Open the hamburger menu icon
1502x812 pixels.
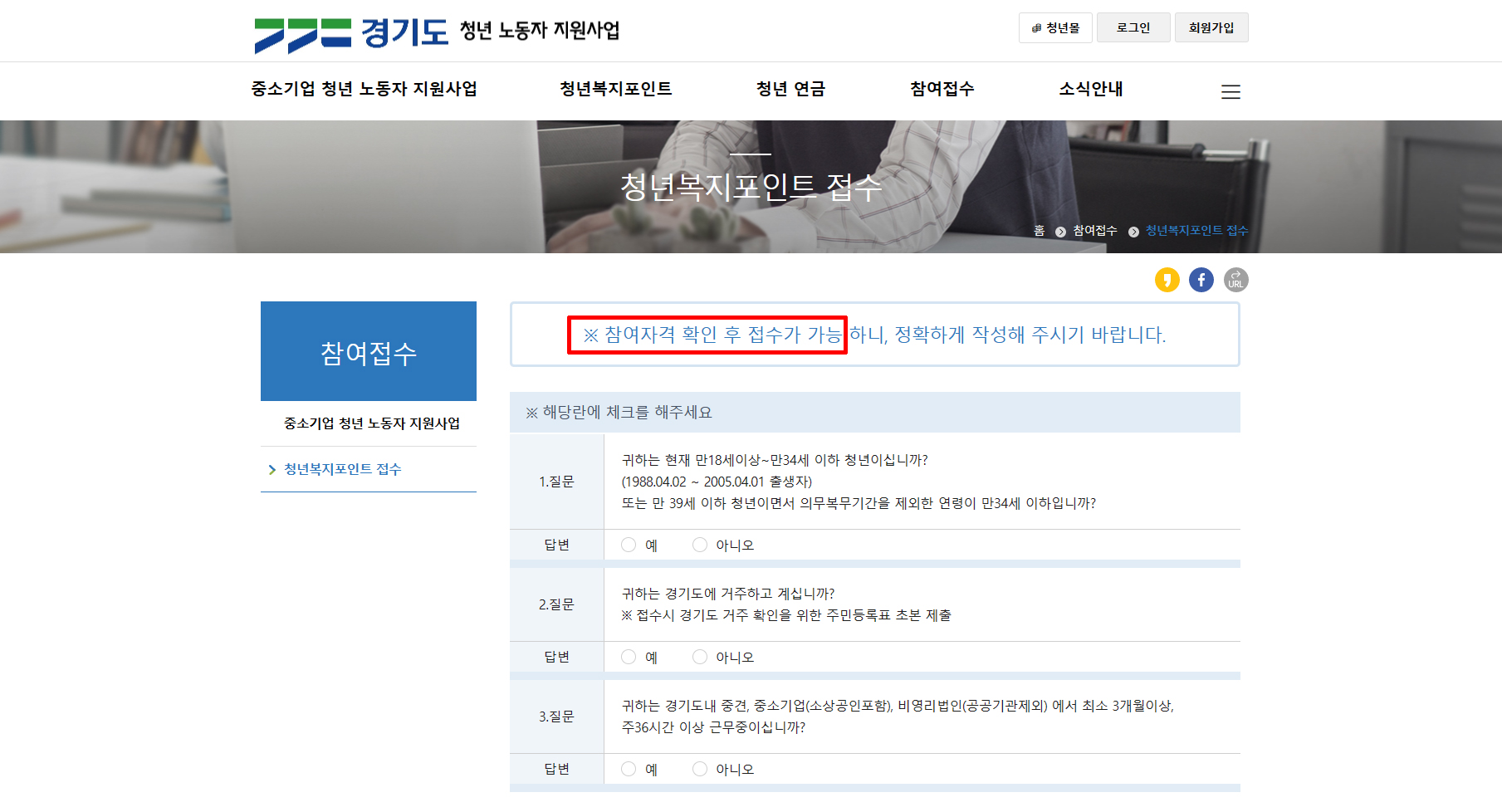coord(1230,92)
